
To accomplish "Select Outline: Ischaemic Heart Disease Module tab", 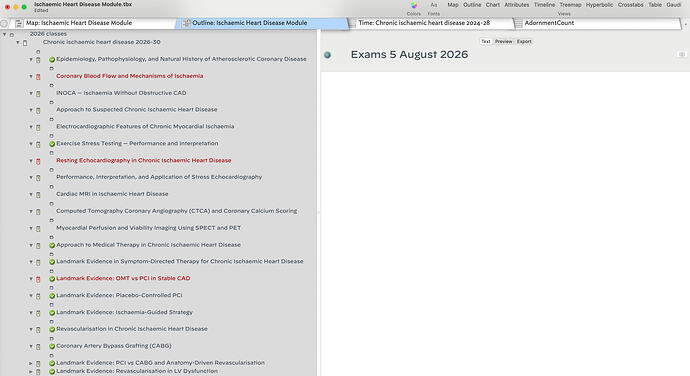I will pos(262,23).
